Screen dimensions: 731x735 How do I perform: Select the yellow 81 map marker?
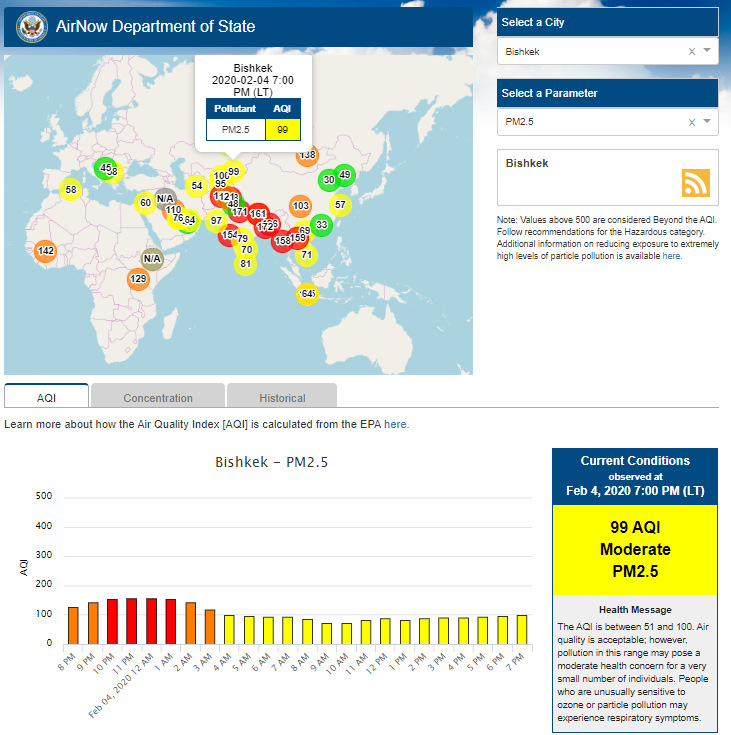pyautogui.click(x=245, y=264)
